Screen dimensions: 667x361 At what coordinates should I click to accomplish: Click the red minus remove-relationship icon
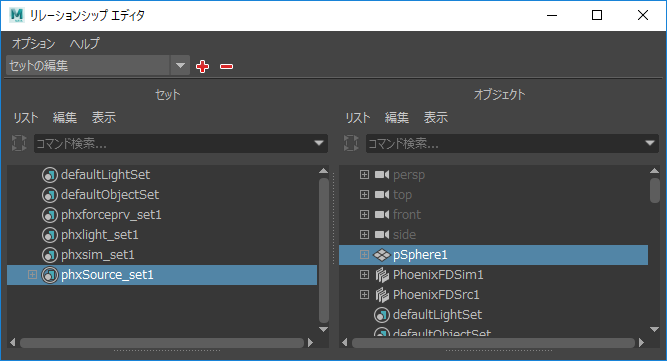(x=226, y=66)
